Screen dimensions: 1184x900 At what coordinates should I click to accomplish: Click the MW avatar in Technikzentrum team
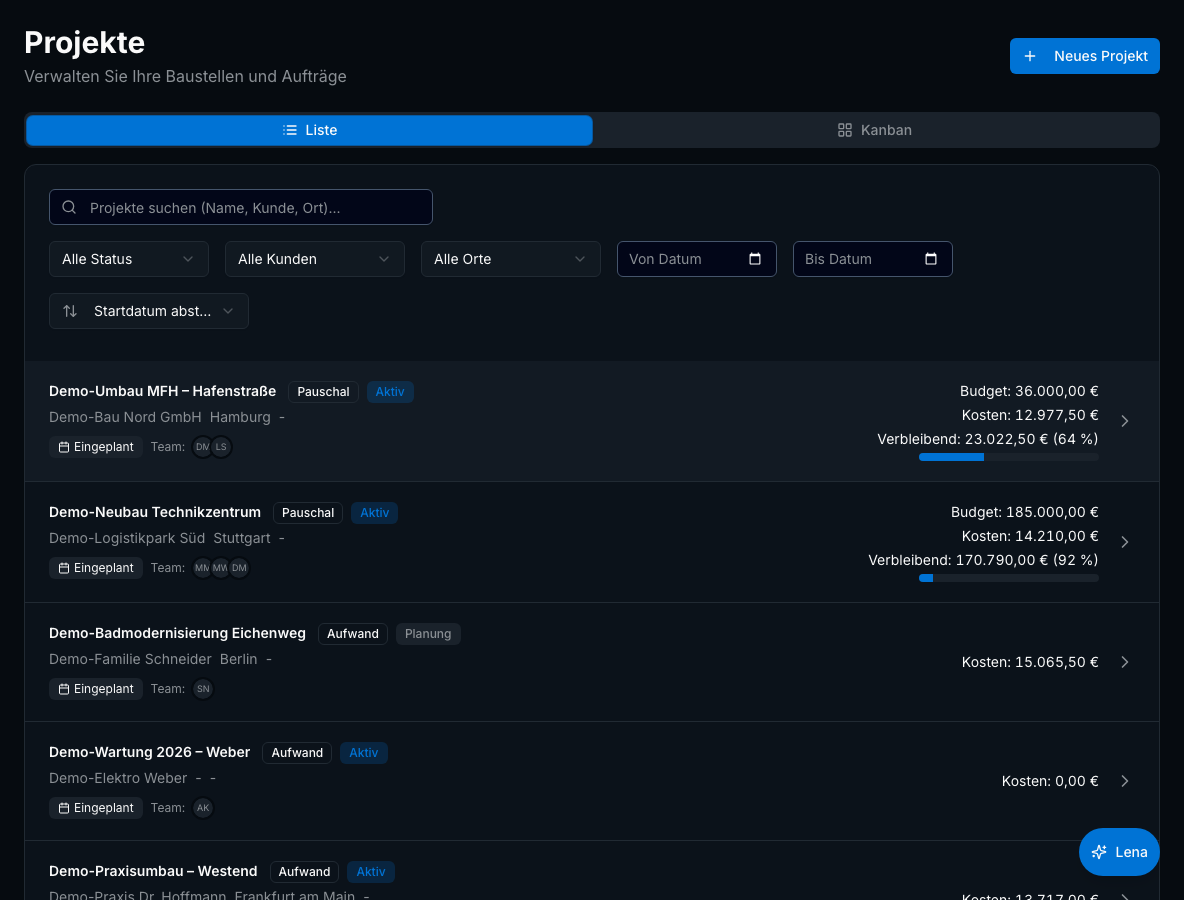coord(220,568)
